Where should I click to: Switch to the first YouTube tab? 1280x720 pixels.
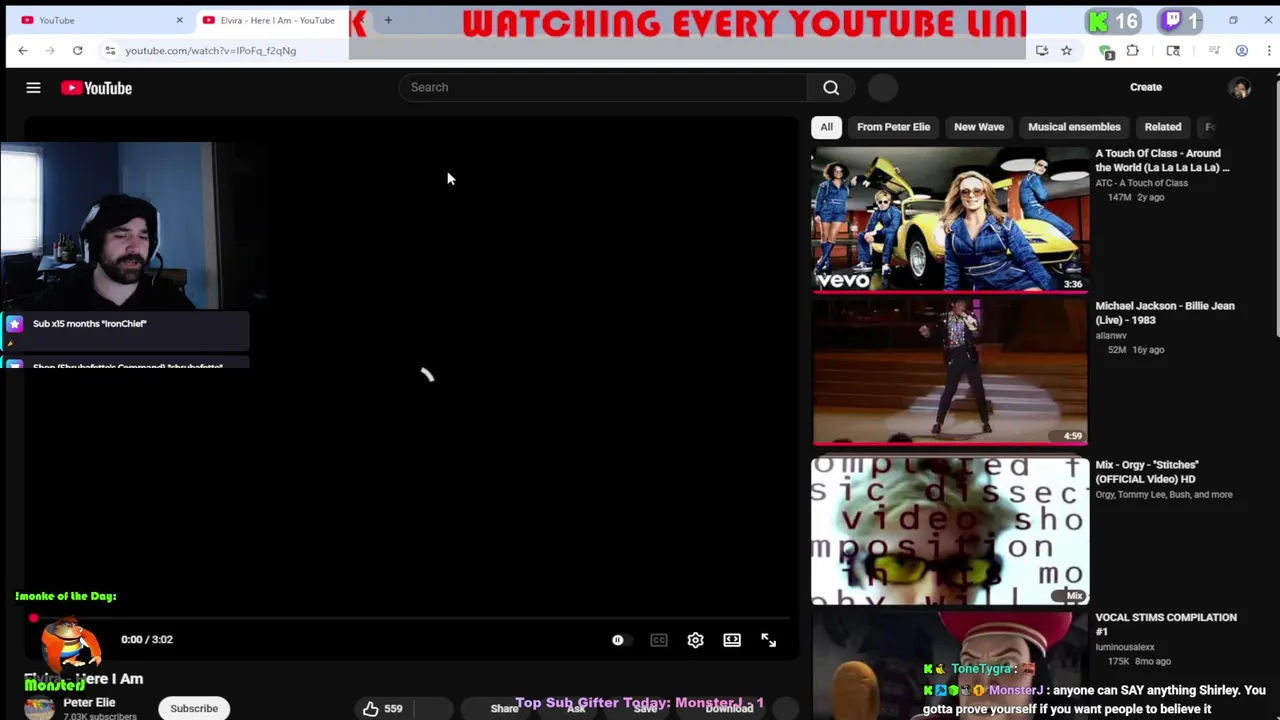tap(100, 20)
